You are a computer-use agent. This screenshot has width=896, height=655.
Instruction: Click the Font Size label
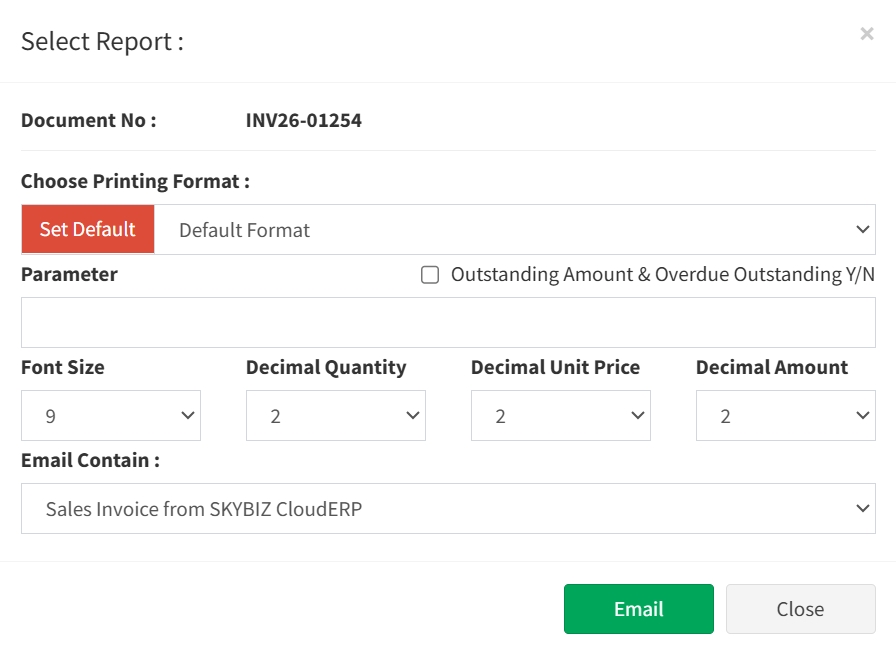(63, 367)
